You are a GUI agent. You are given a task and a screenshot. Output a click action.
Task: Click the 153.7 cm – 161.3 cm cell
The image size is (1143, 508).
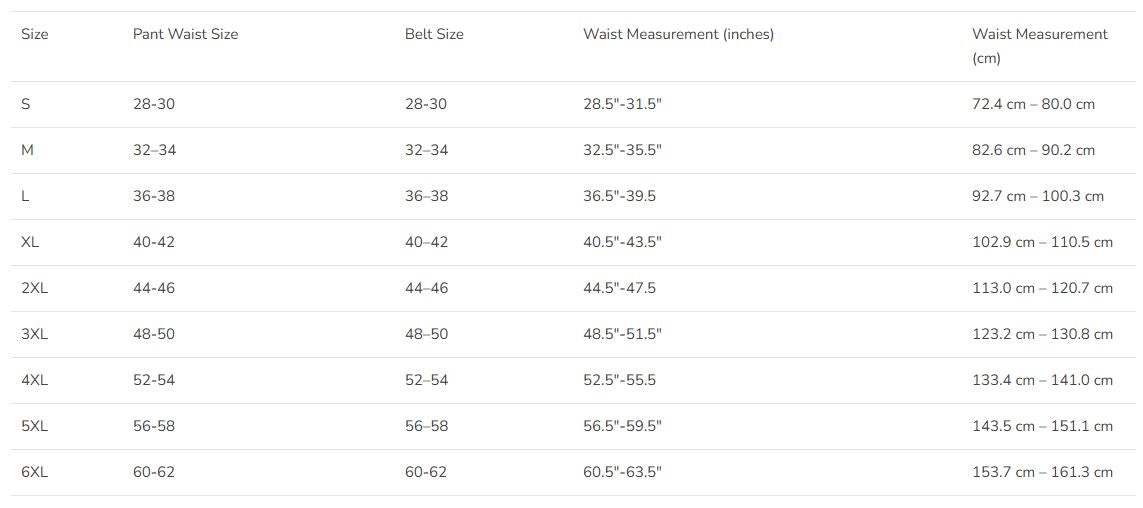1042,472
